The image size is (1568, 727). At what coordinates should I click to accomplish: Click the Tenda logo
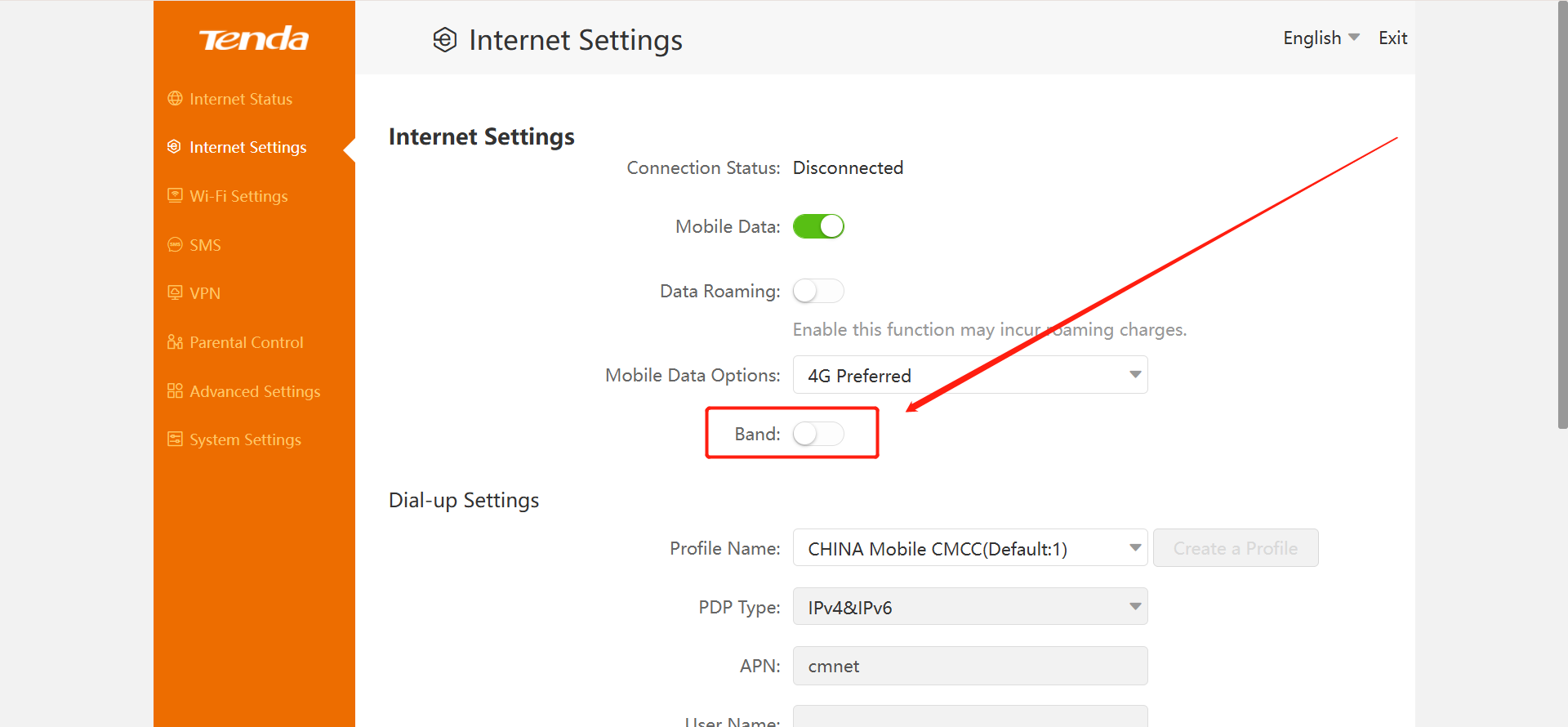[253, 38]
